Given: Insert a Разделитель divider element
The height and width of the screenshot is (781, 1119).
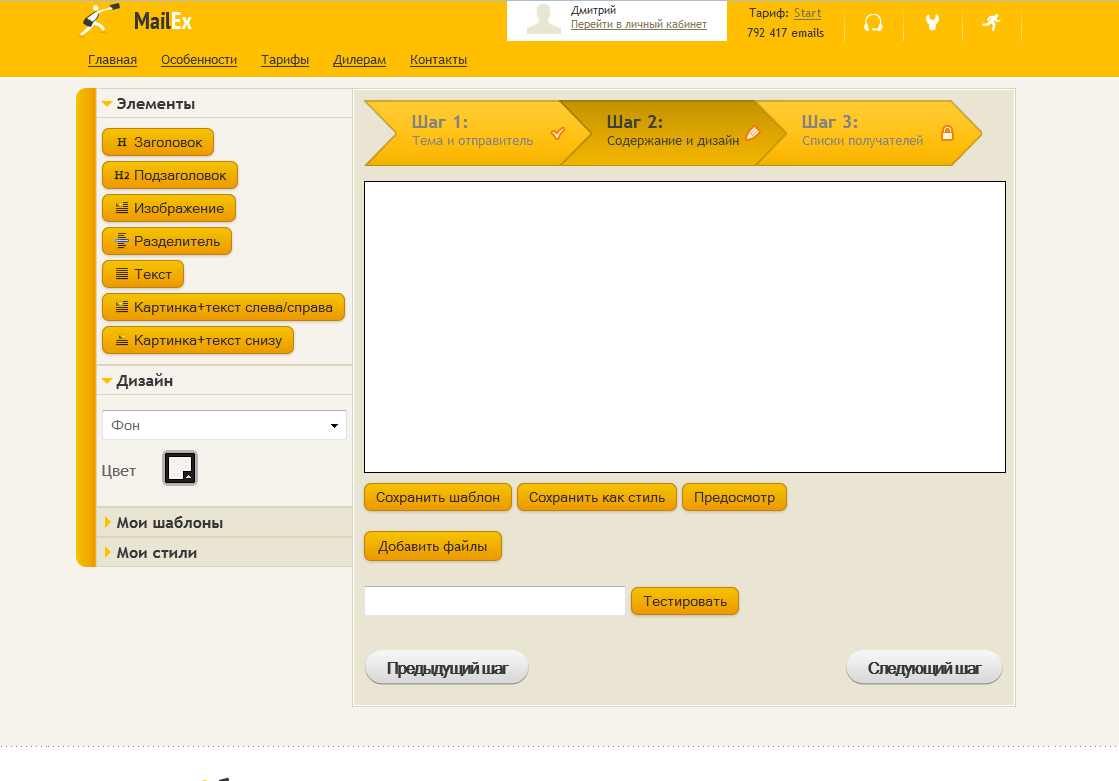Looking at the screenshot, I should coord(167,241).
